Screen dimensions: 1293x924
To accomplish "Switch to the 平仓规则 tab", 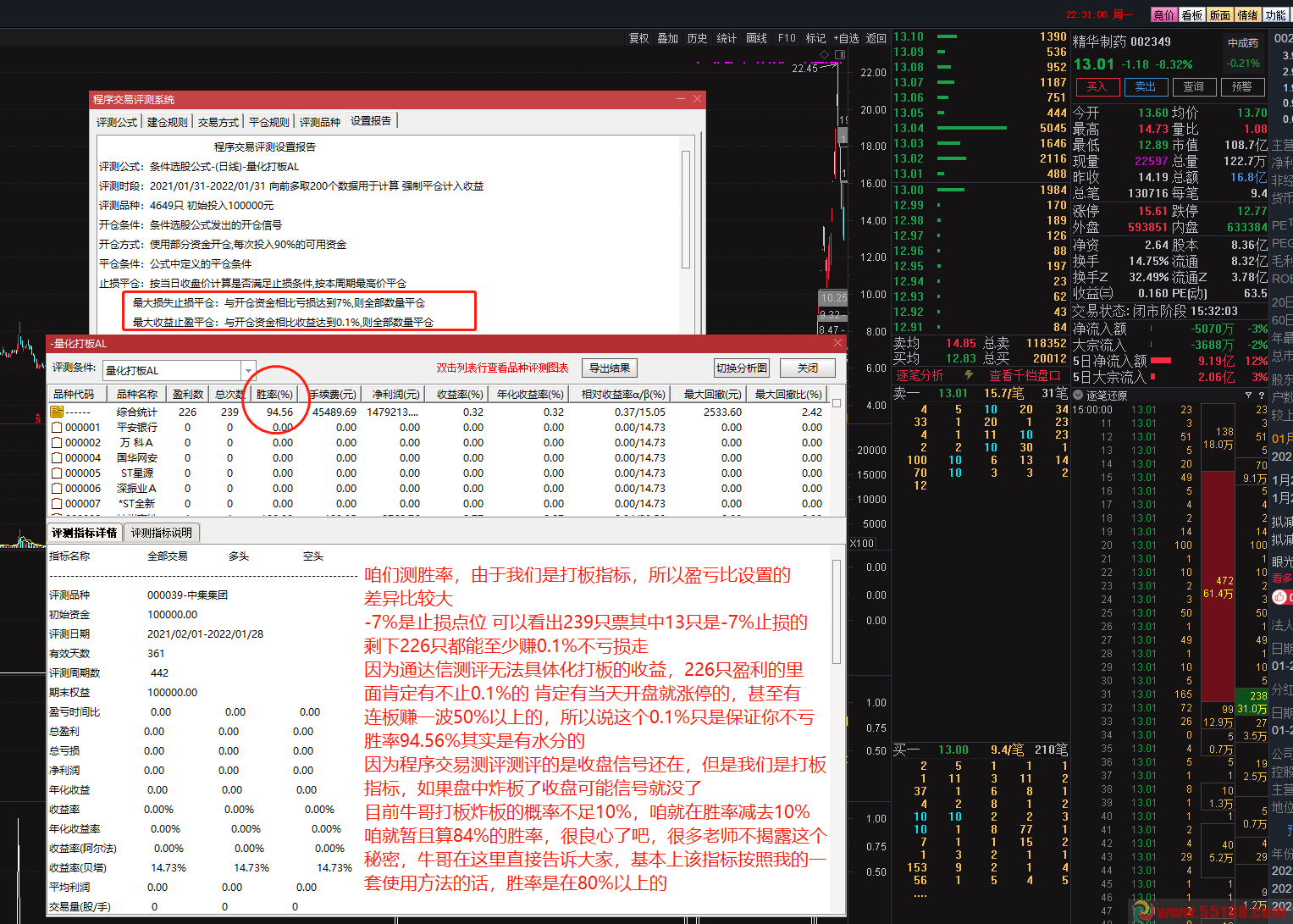I will (268, 120).
